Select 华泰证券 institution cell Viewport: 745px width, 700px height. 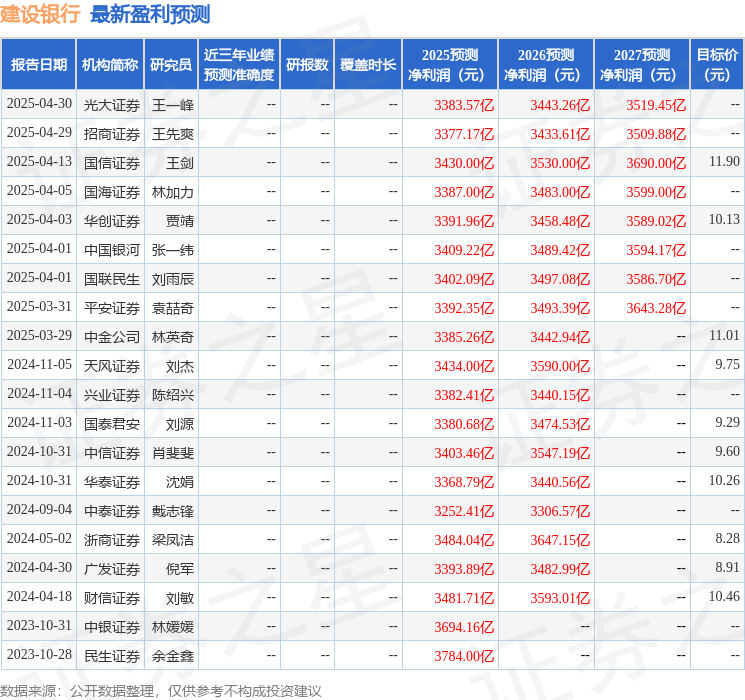coord(112,482)
